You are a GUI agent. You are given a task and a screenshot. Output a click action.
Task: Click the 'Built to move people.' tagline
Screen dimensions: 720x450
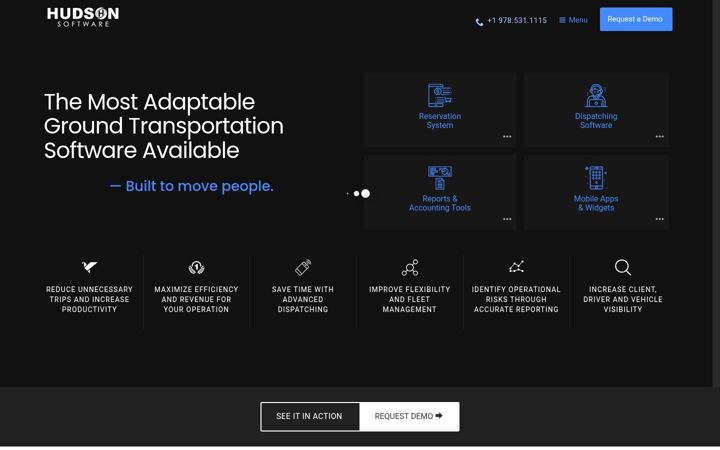click(191, 186)
